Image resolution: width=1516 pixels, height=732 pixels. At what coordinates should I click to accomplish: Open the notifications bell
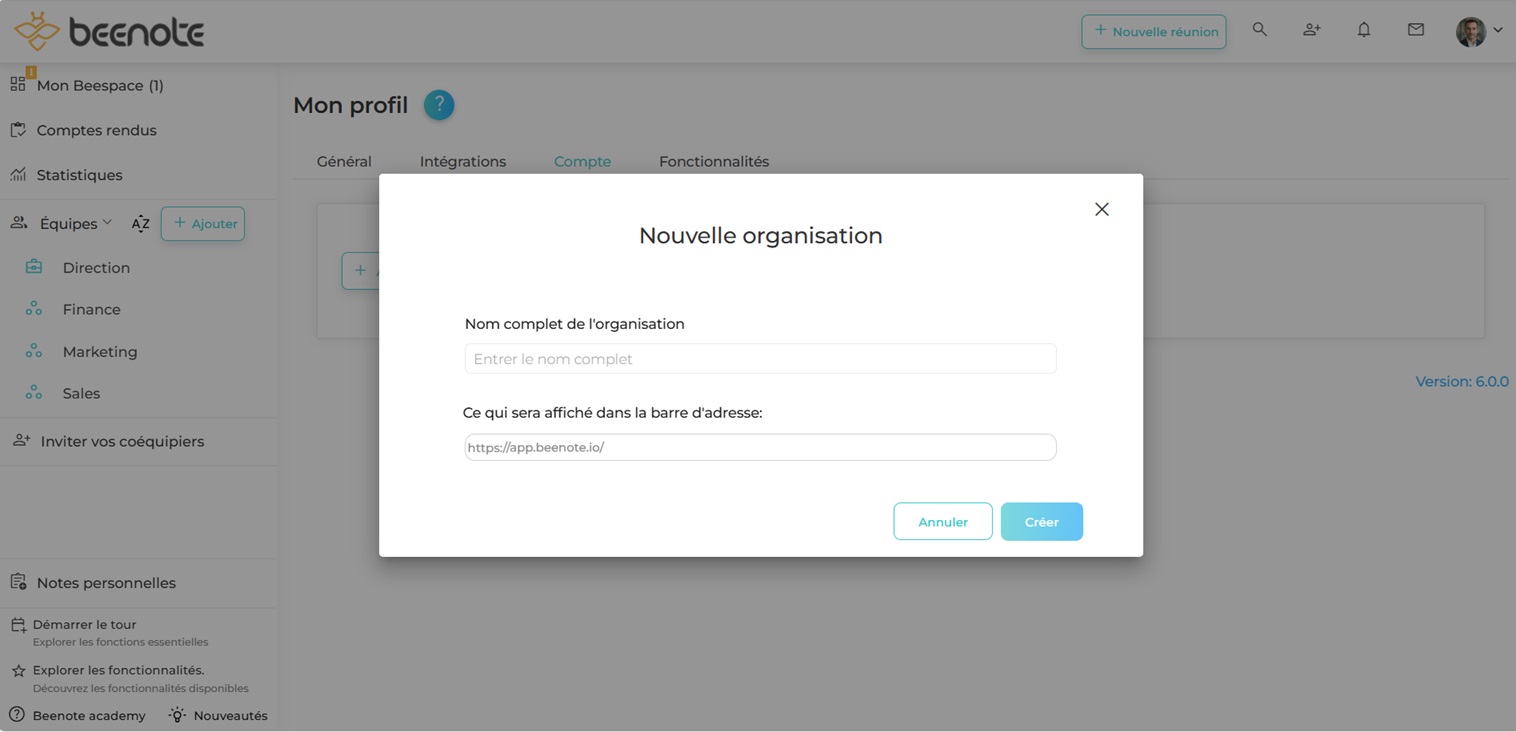[1364, 30]
